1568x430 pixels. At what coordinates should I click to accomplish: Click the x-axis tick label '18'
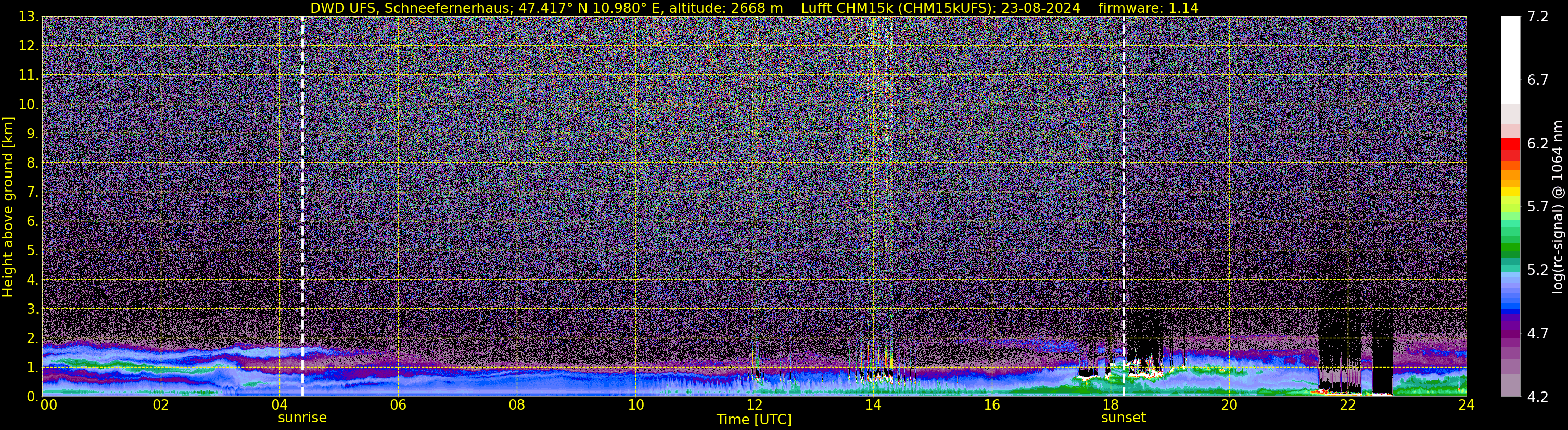pos(1110,405)
